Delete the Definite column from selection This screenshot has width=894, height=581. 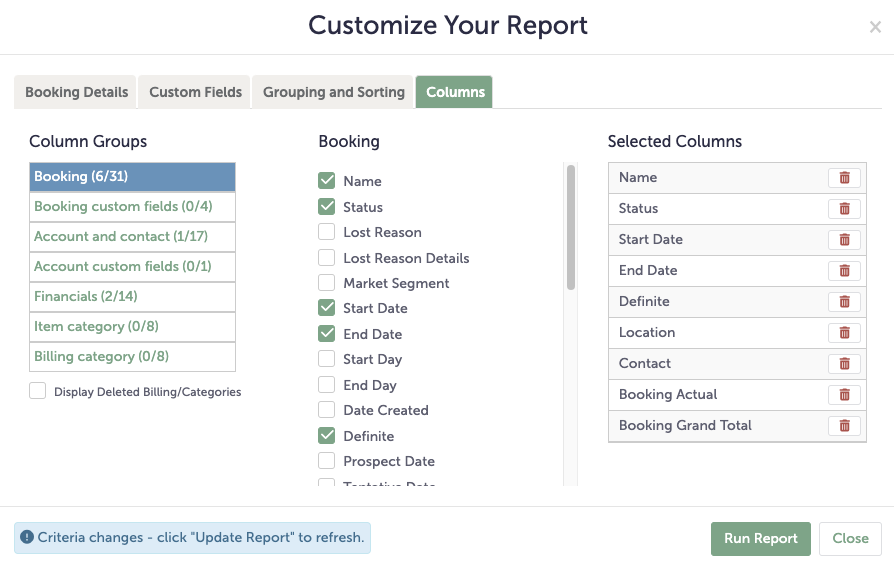point(844,301)
